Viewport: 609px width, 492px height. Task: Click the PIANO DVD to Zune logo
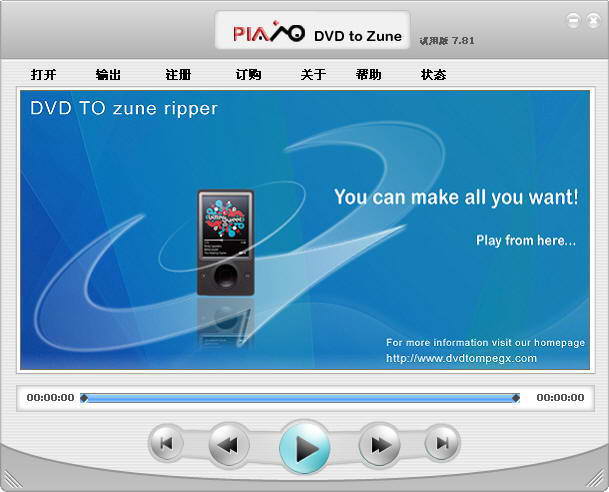tap(312, 30)
